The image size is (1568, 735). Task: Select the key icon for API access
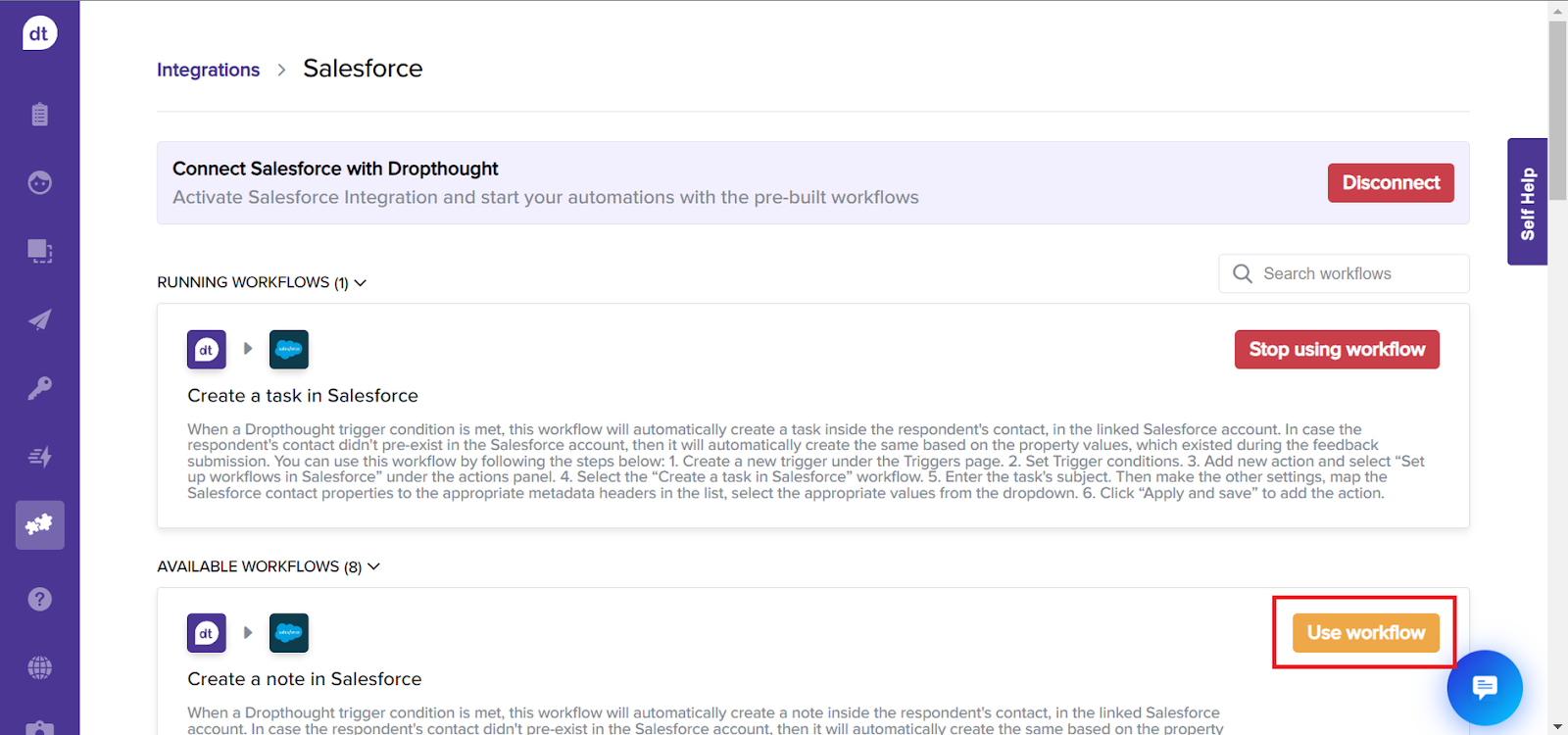click(39, 387)
